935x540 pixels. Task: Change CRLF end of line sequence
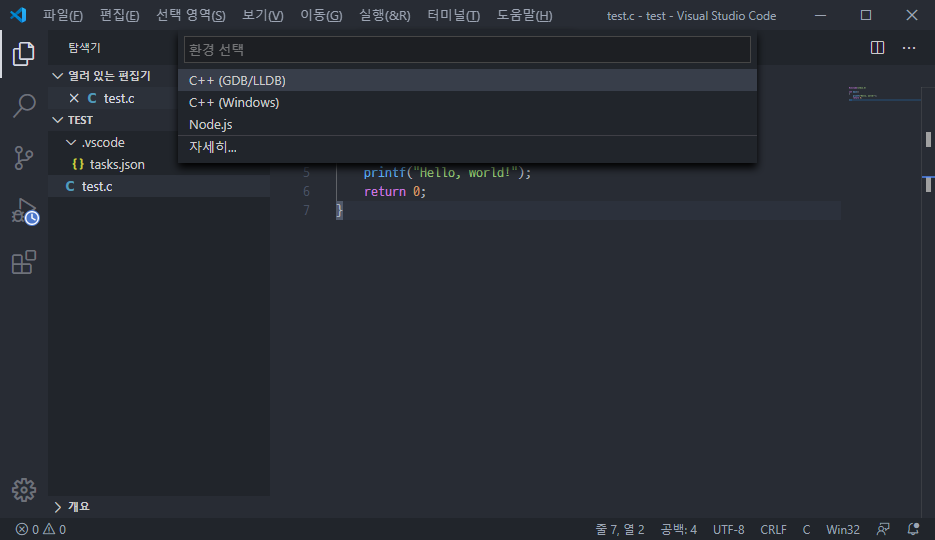coord(773,529)
